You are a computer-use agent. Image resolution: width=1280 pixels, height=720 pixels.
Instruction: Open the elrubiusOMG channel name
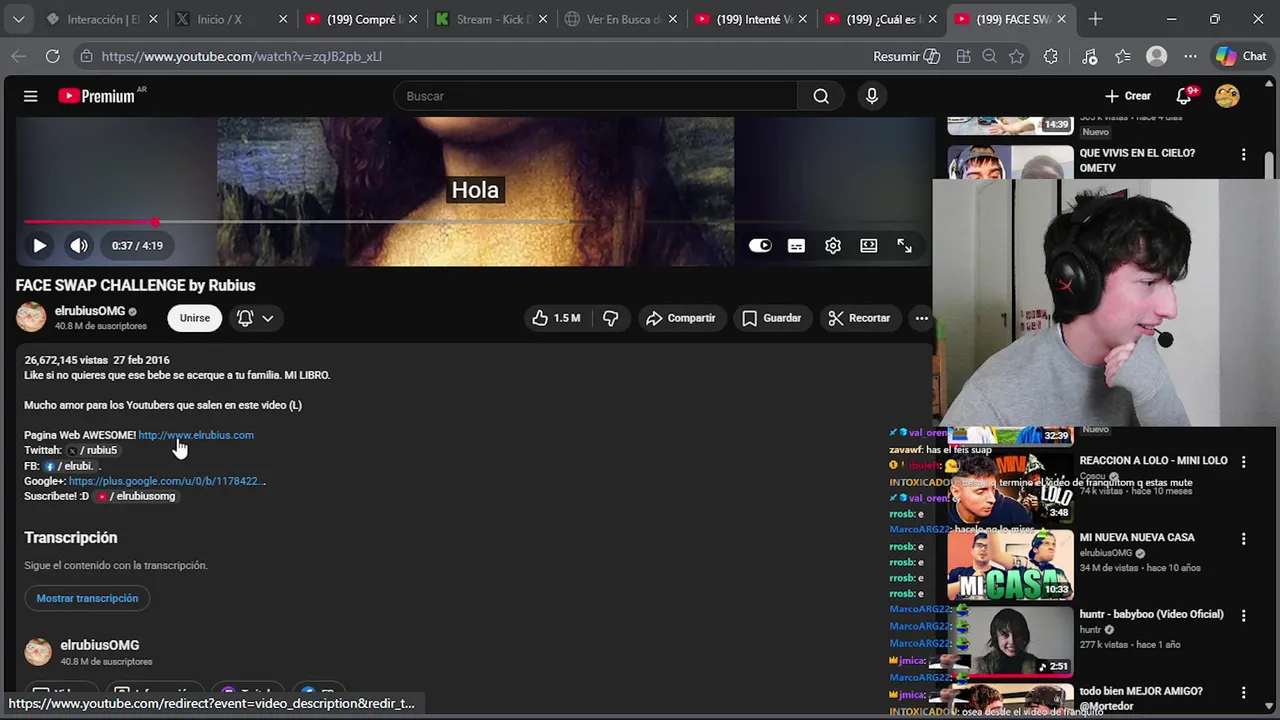[x=90, y=311]
